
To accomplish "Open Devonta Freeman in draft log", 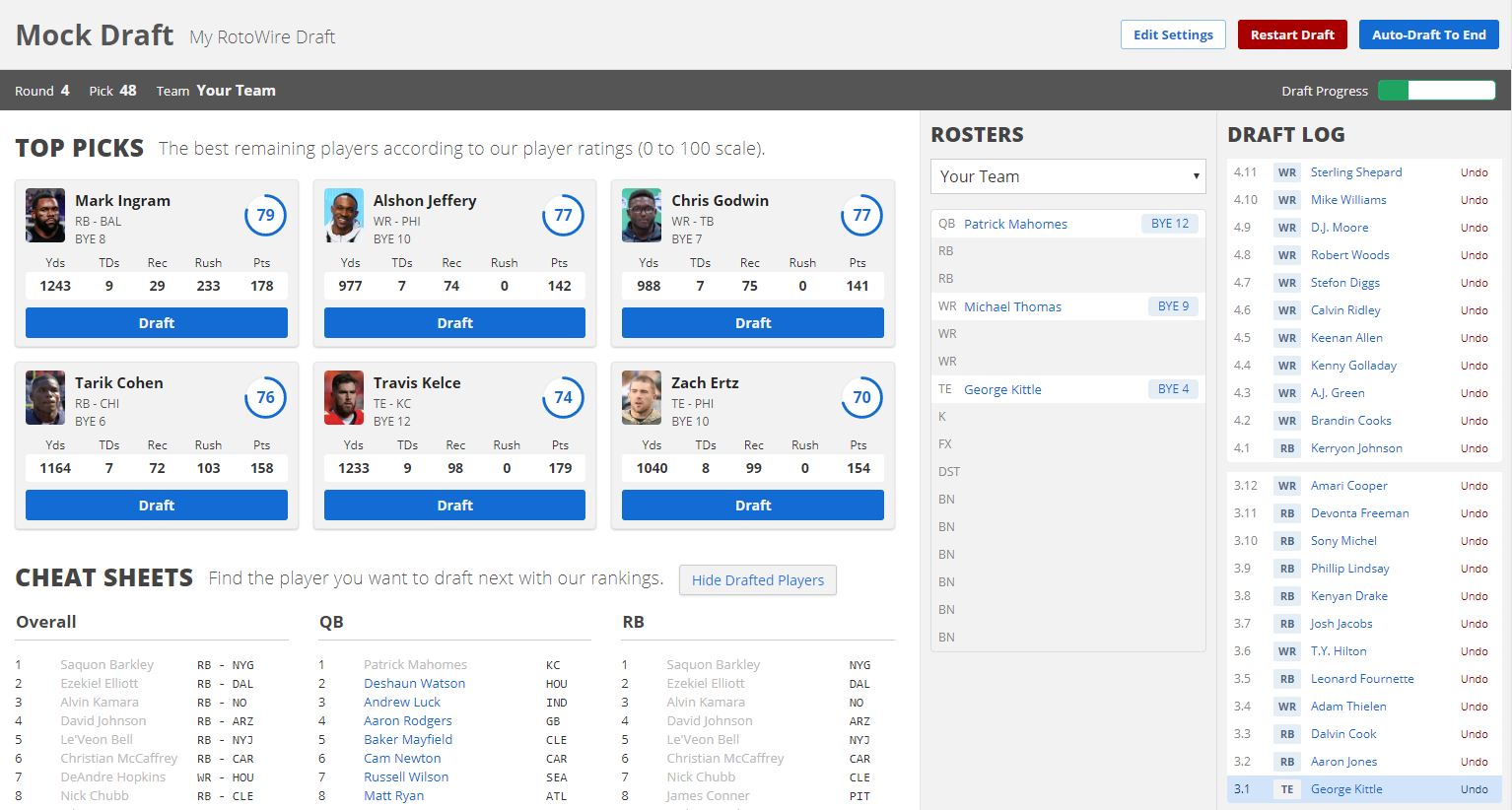I will click(x=1359, y=513).
